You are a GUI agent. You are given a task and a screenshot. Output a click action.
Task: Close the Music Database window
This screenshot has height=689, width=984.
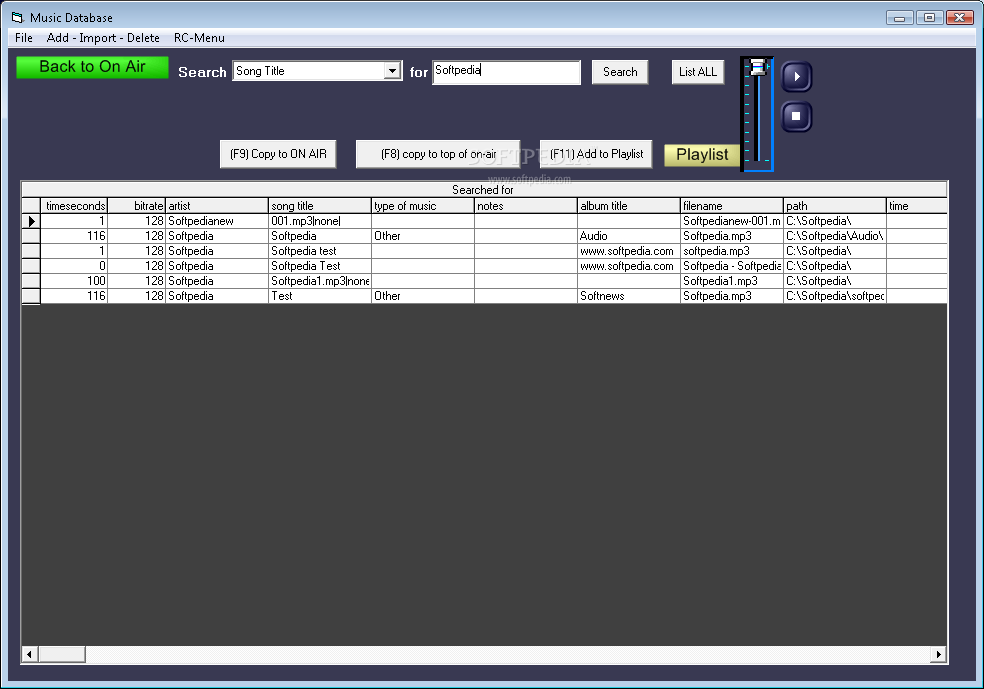tap(960, 18)
